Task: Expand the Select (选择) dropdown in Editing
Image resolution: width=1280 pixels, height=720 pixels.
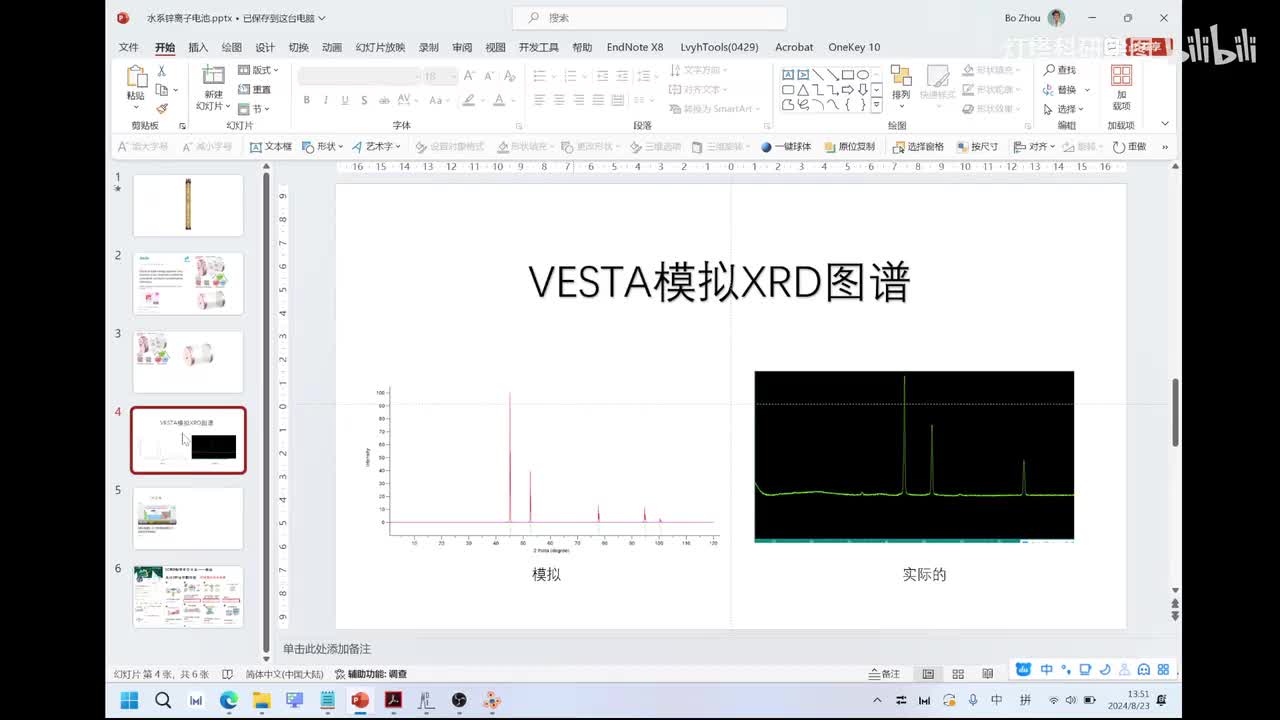Action: (1064, 108)
